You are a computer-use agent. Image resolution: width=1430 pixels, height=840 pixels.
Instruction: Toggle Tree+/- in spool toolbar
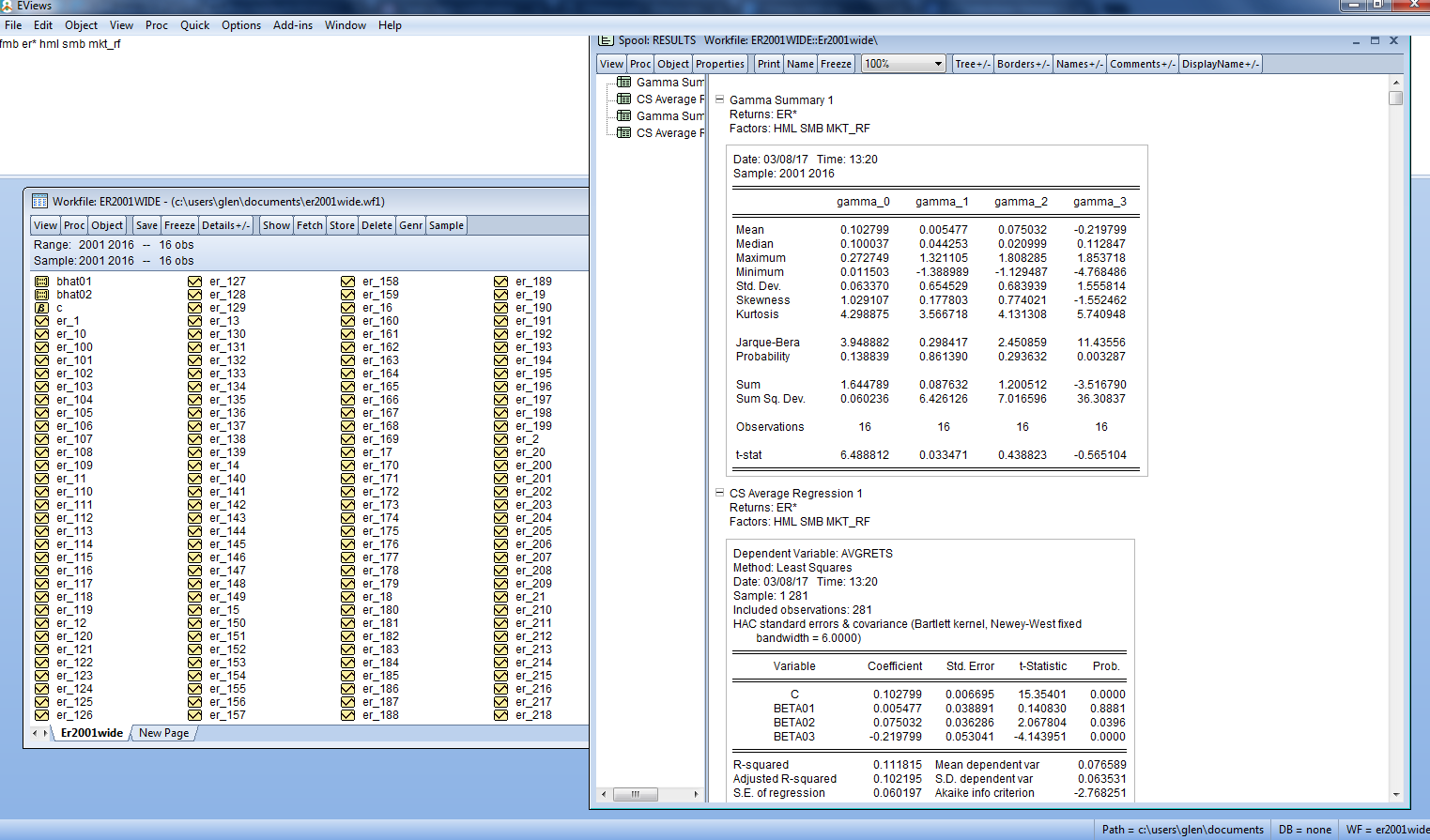(x=972, y=64)
